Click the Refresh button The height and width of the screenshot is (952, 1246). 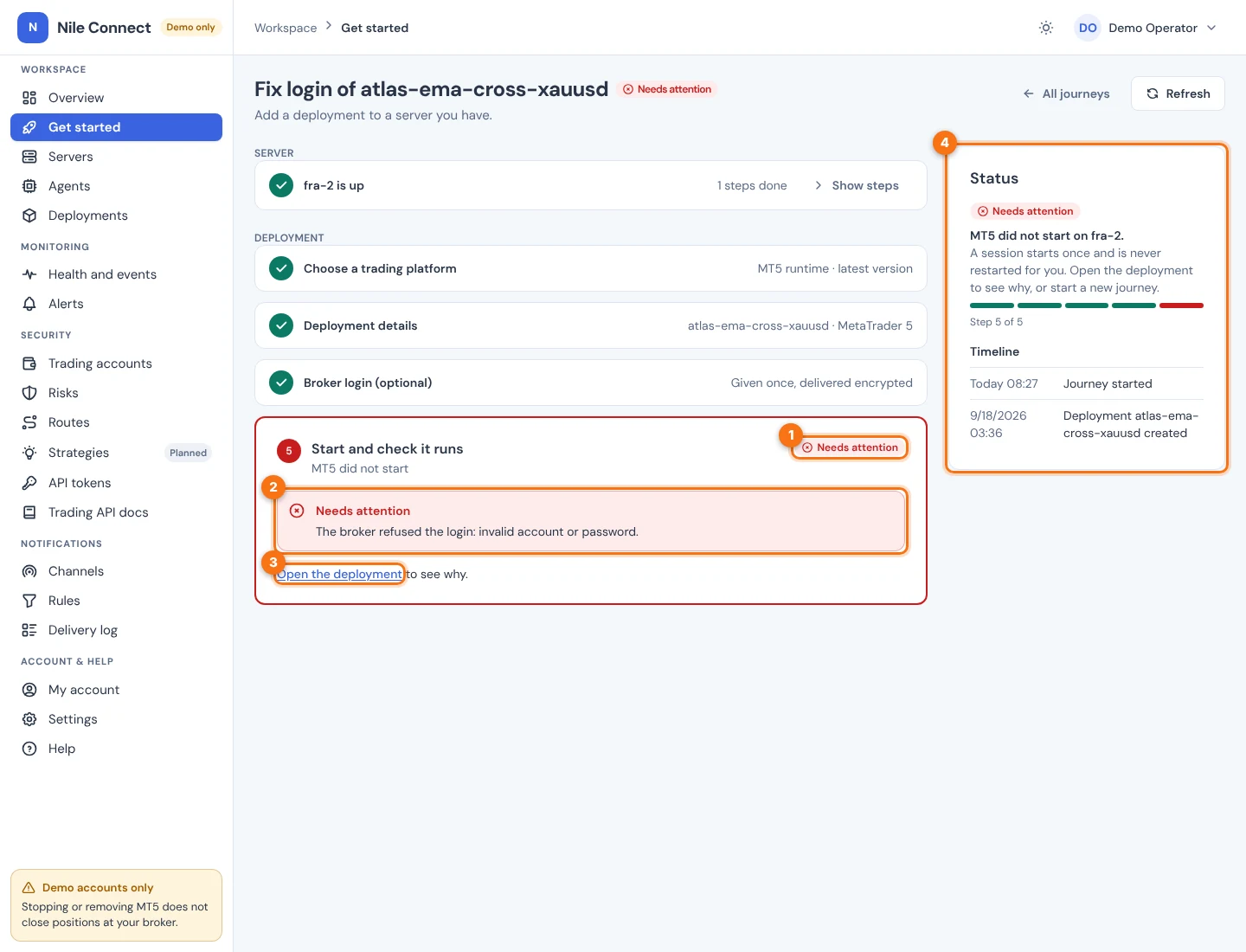(x=1178, y=93)
